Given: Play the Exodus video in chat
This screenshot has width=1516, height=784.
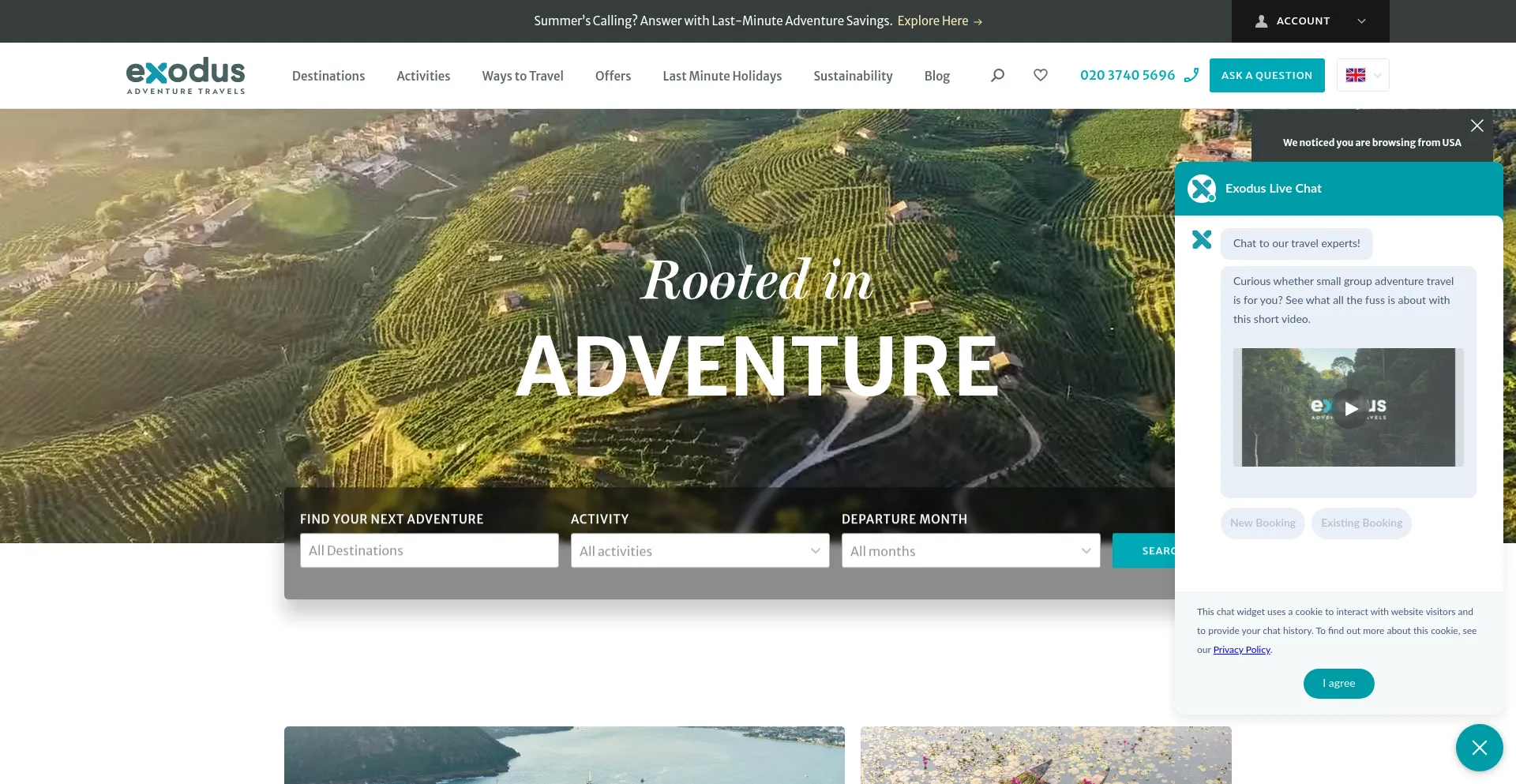Looking at the screenshot, I should point(1350,408).
